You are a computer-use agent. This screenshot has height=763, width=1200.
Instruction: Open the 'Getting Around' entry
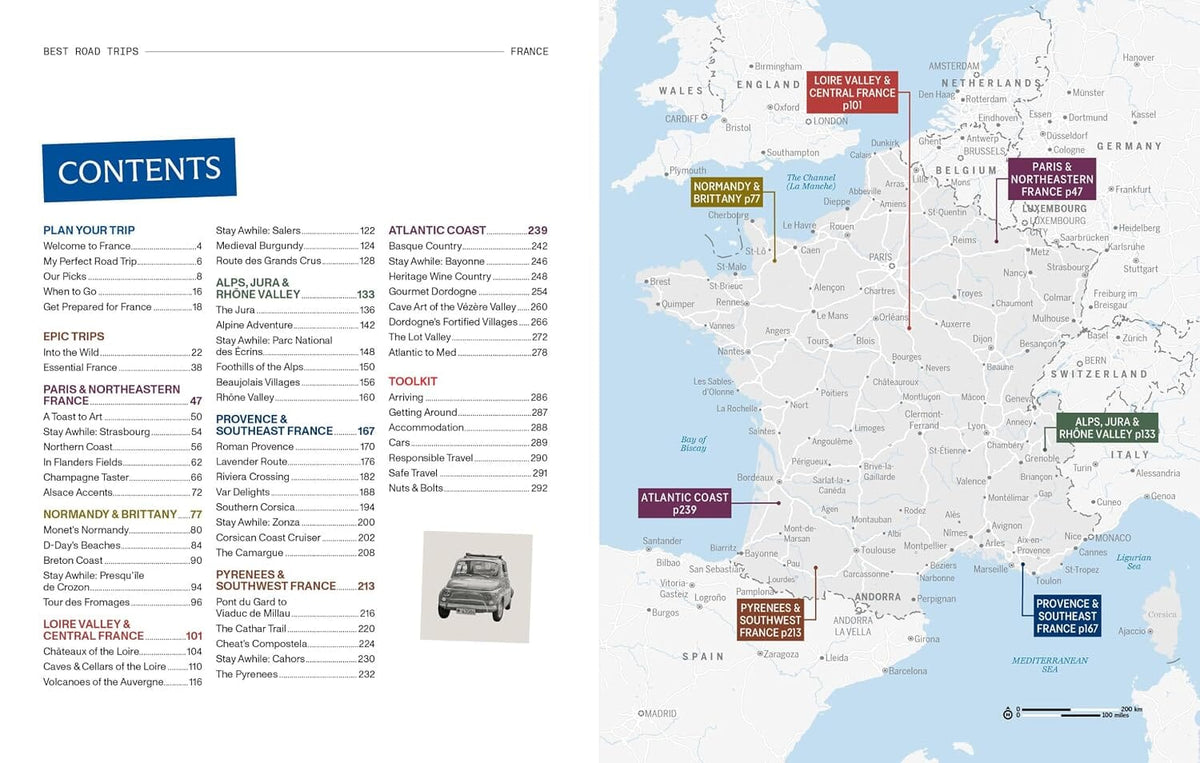click(468, 412)
